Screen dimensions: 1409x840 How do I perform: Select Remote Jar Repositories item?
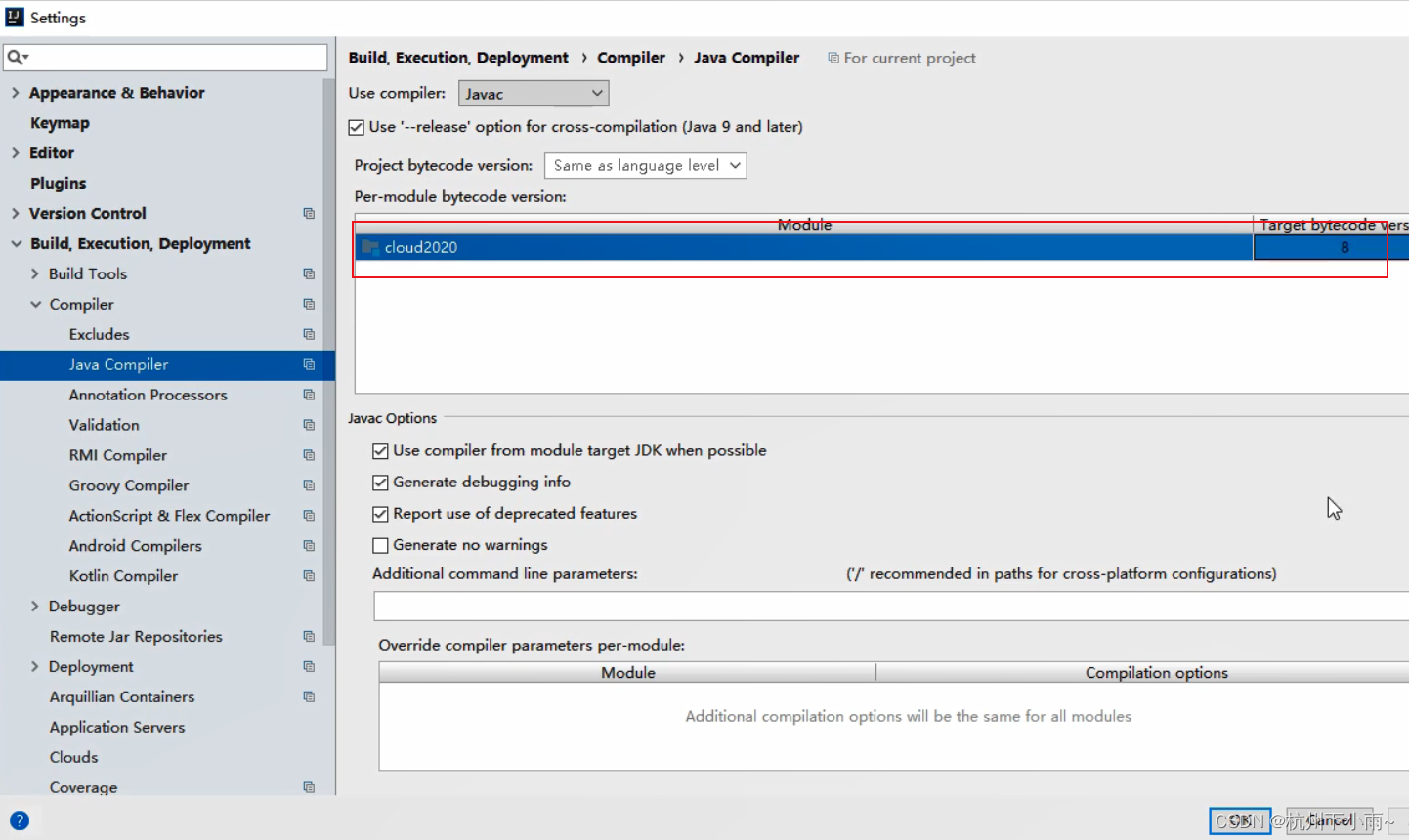click(136, 636)
